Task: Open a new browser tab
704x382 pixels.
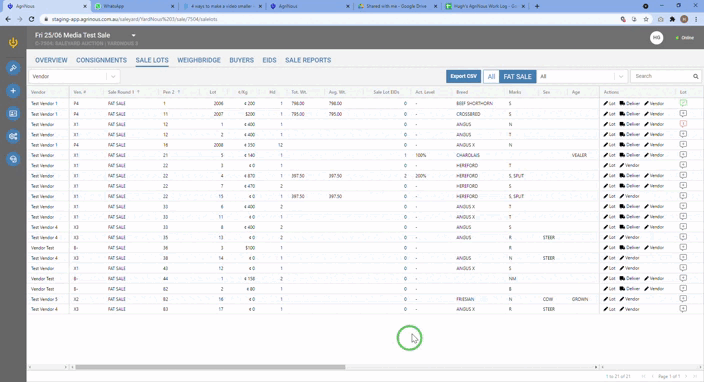Action: 537,6
